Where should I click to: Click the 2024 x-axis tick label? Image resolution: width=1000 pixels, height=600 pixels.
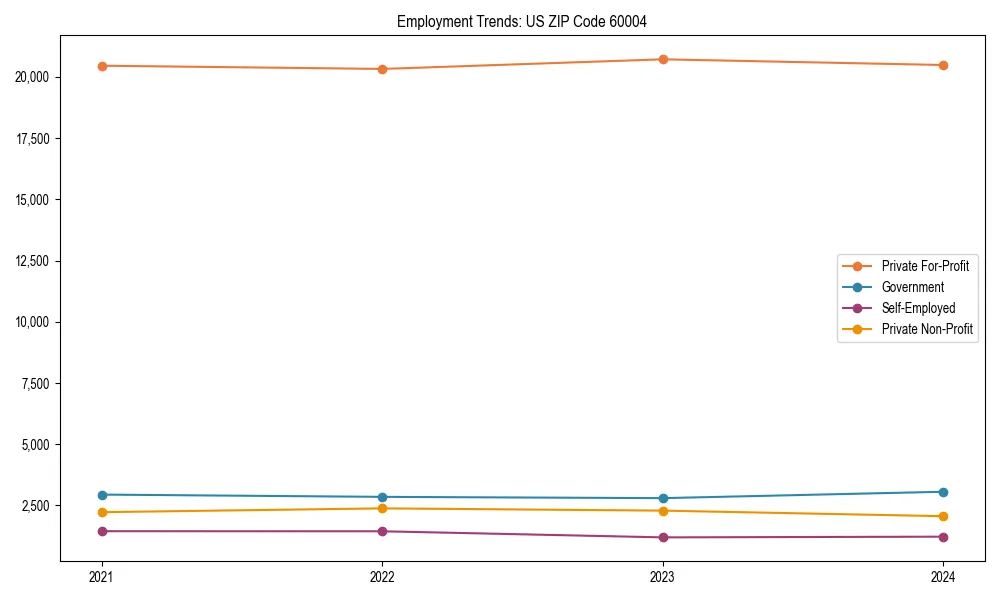tap(941, 576)
